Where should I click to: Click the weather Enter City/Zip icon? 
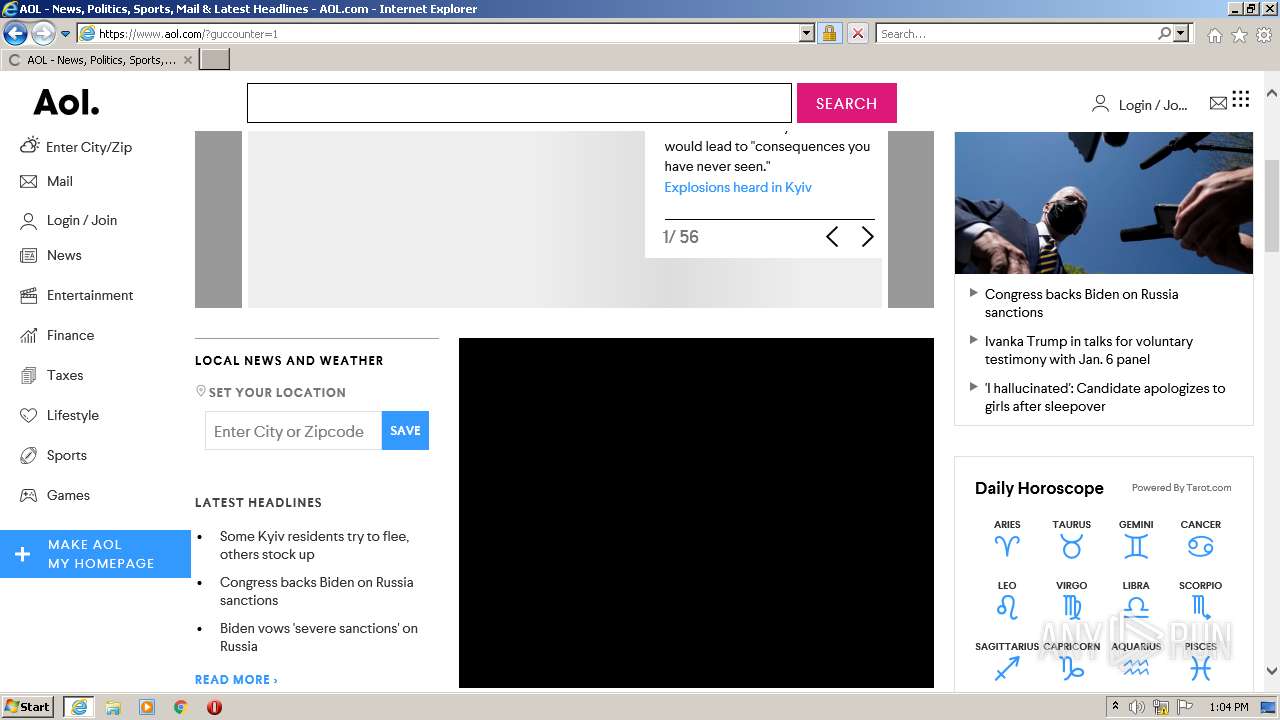(30, 145)
